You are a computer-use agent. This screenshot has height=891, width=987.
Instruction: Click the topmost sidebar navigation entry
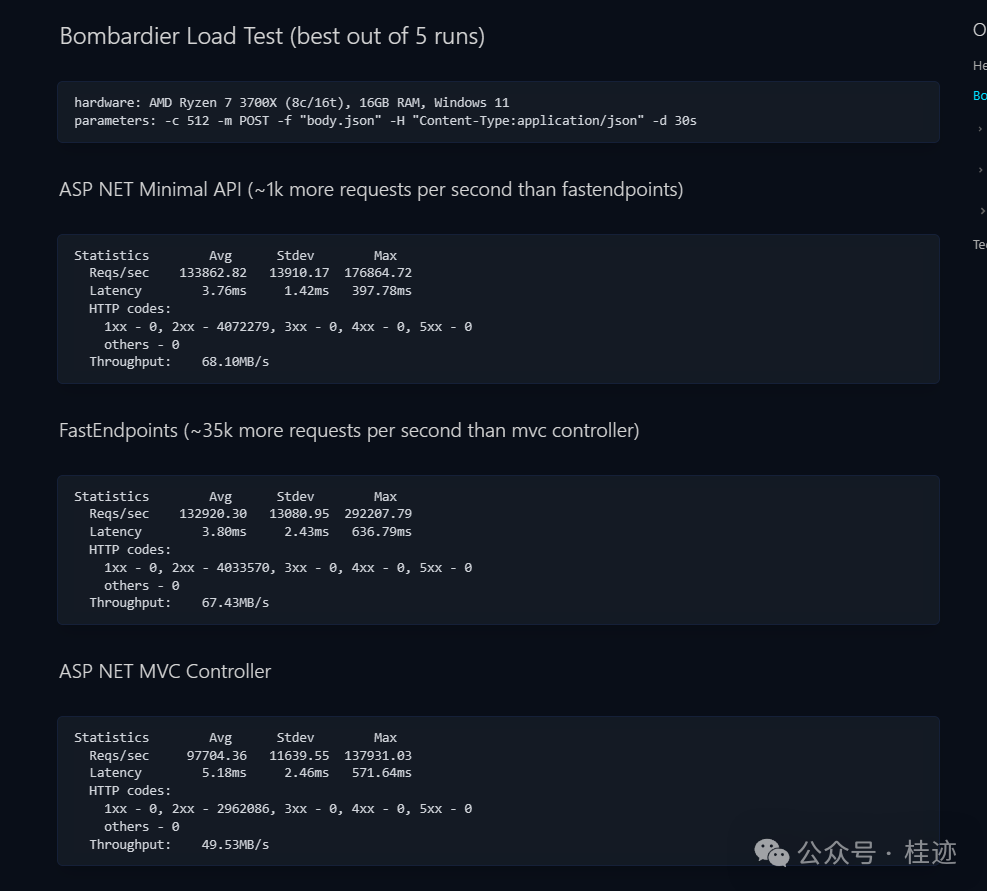pos(978,64)
